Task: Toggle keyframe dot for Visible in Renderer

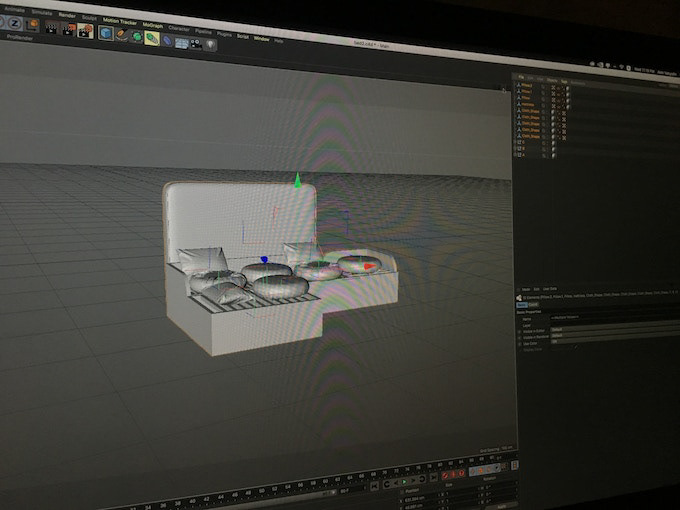Action: click(x=519, y=338)
